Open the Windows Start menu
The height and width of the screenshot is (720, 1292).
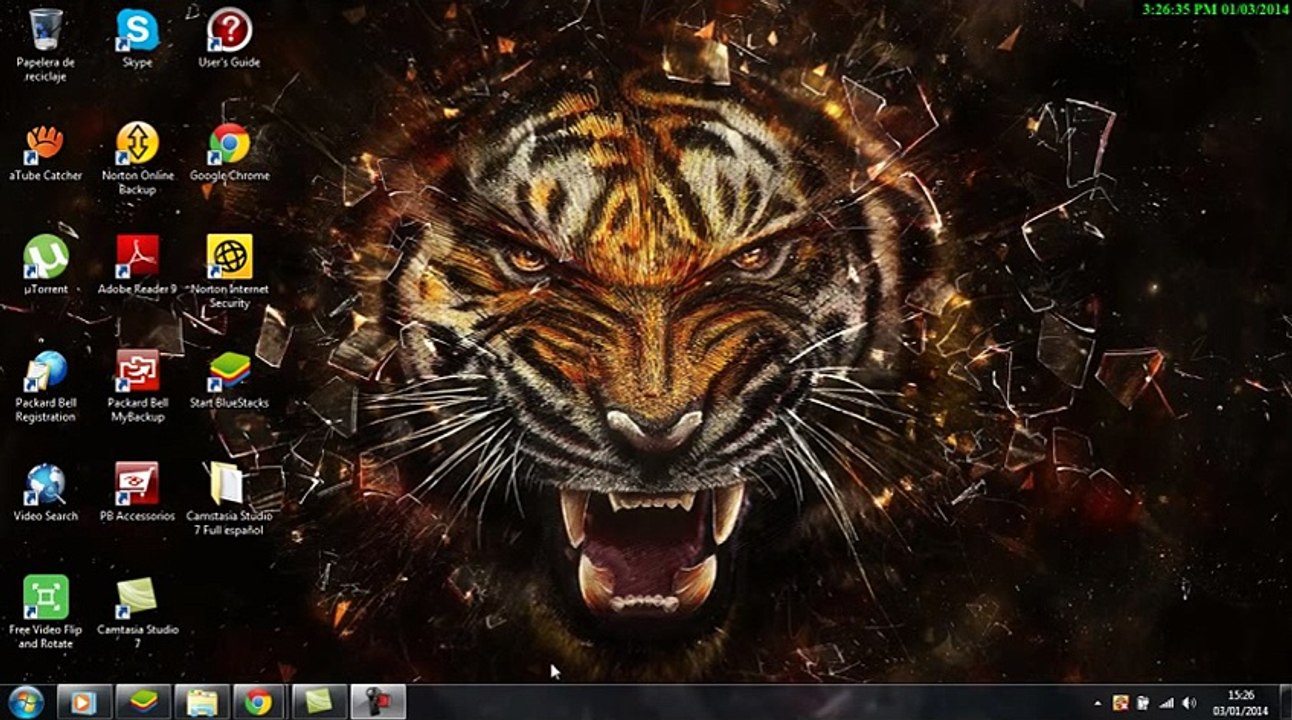point(25,702)
